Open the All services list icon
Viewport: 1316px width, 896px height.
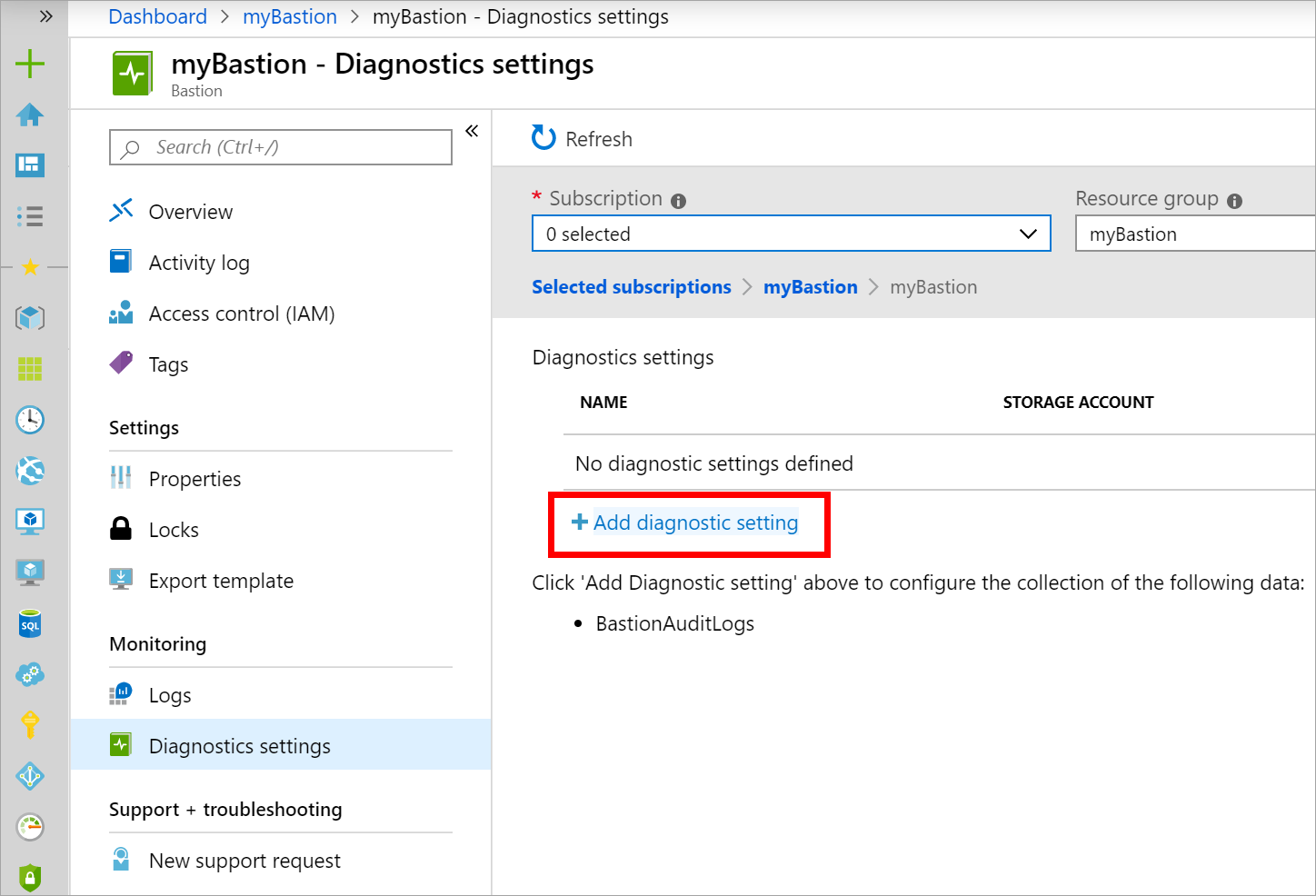tap(30, 216)
